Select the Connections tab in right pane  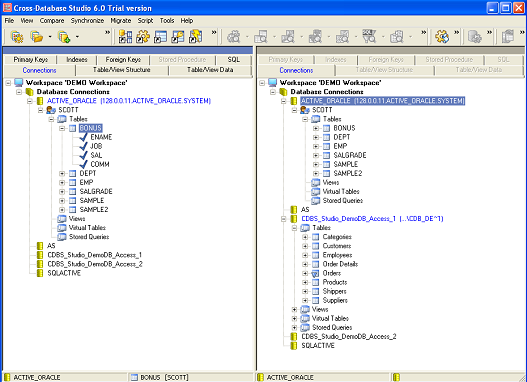[296, 70]
